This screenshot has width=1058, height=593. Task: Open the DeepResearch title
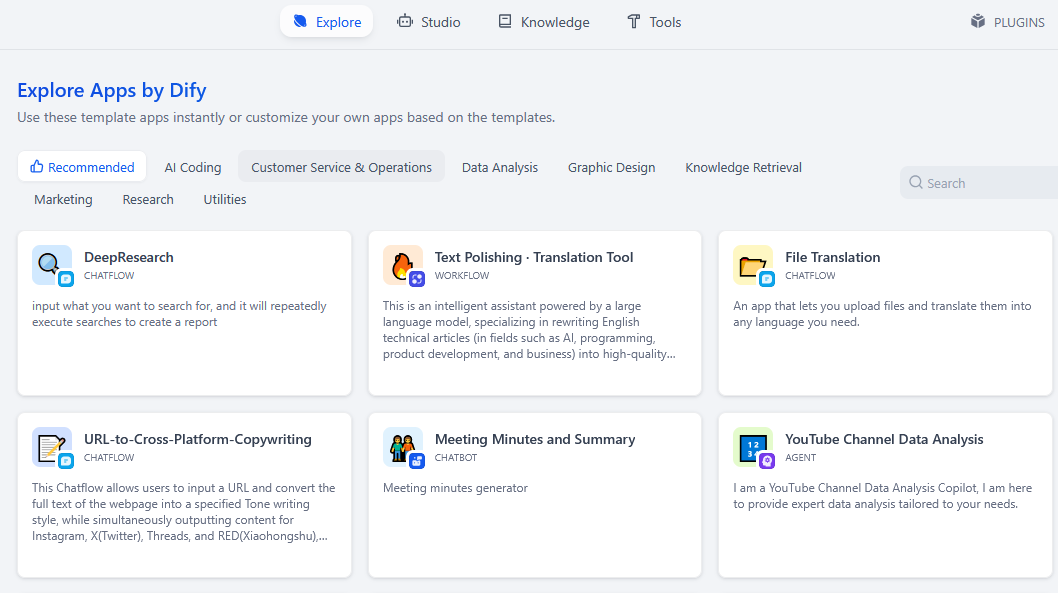click(x=129, y=257)
